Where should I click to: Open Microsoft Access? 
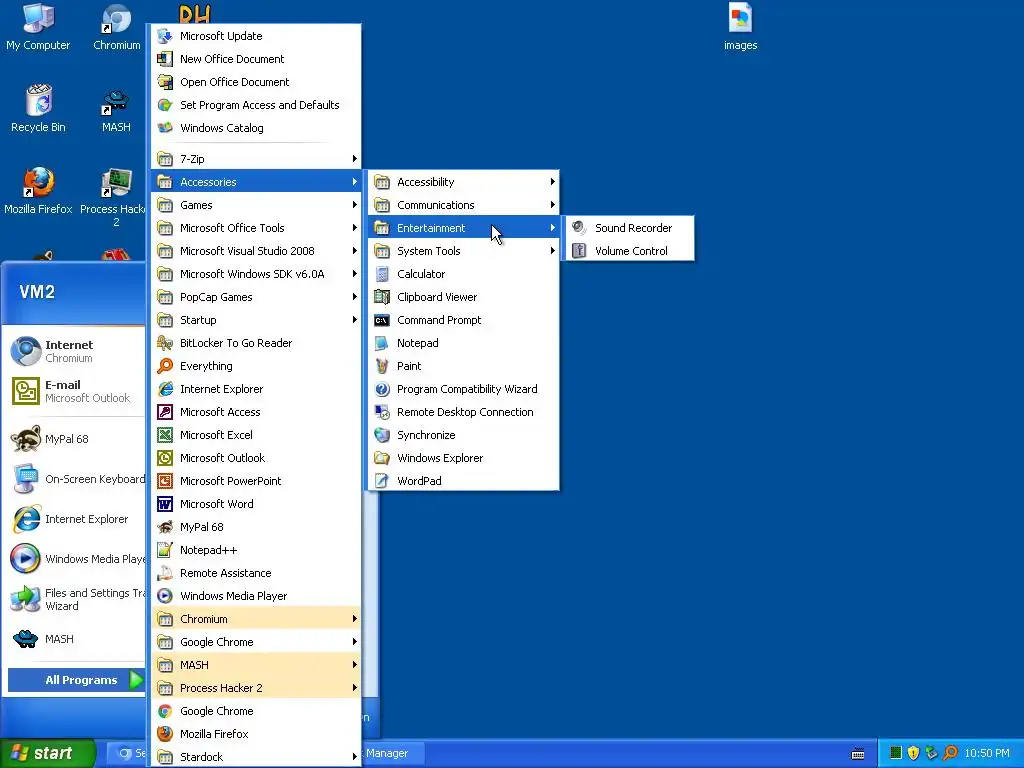pos(256,412)
